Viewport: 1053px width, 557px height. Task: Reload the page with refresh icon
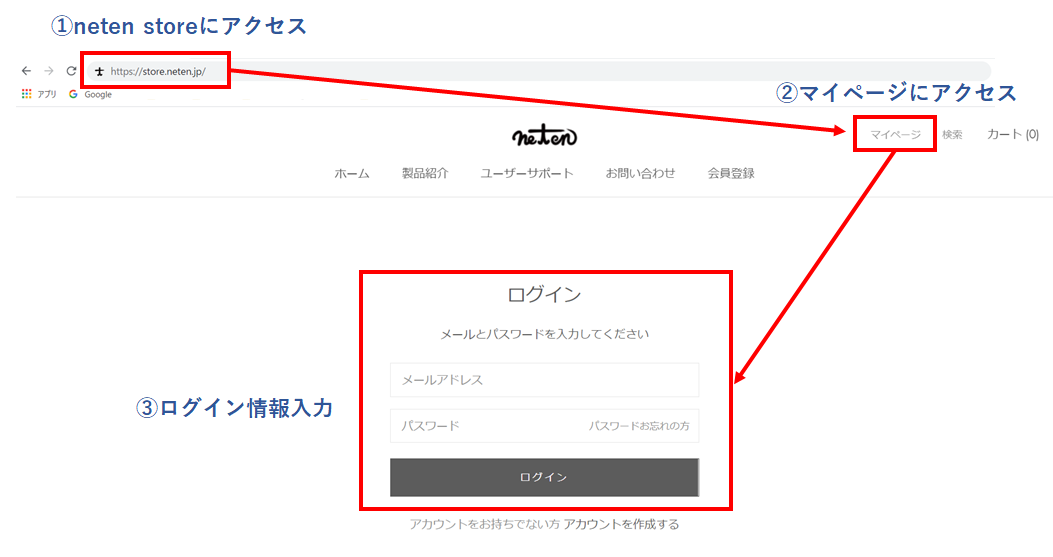(71, 71)
